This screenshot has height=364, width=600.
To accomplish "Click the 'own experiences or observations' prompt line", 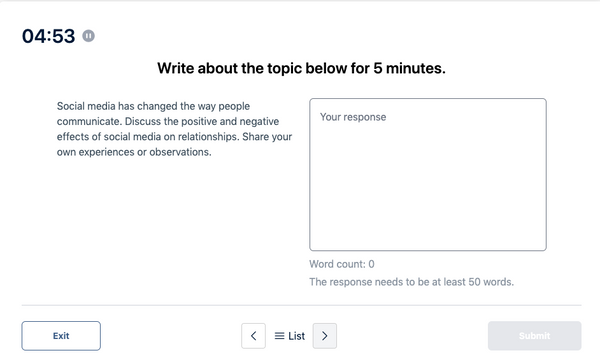I will click(x=134, y=152).
